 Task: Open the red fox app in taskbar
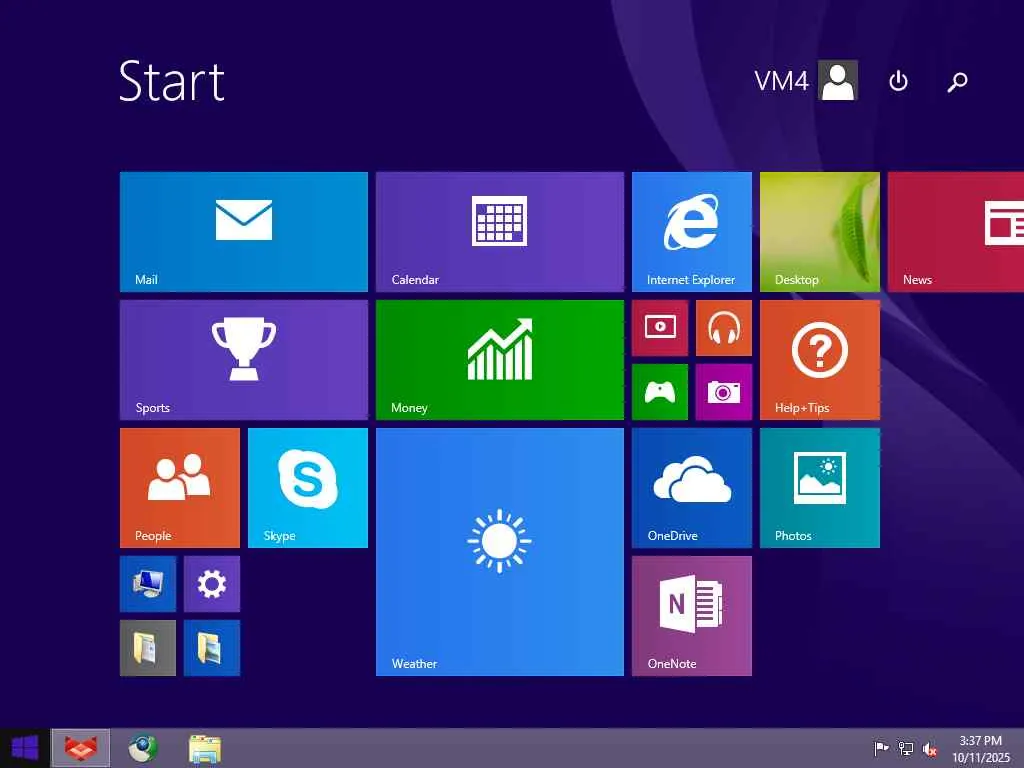pyautogui.click(x=81, y=748)
